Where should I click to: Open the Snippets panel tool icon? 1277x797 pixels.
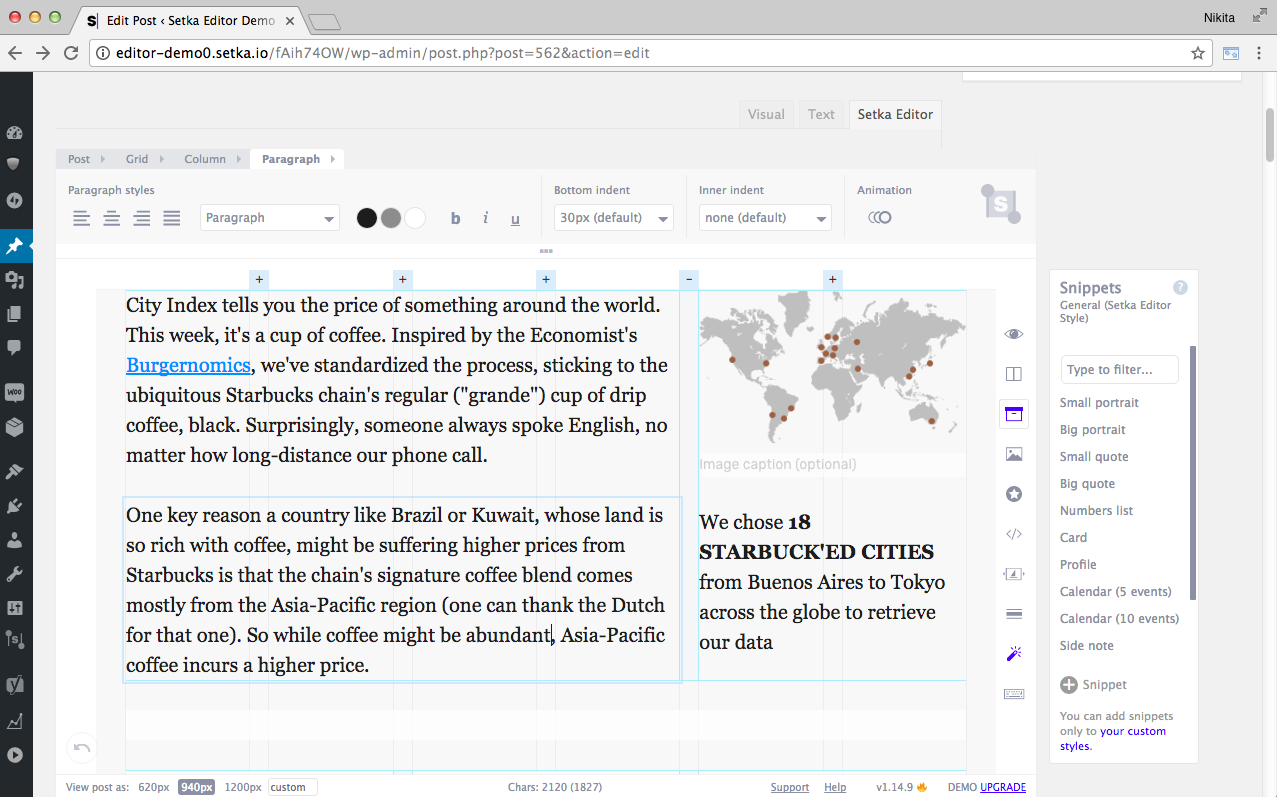coord(1014,414)
